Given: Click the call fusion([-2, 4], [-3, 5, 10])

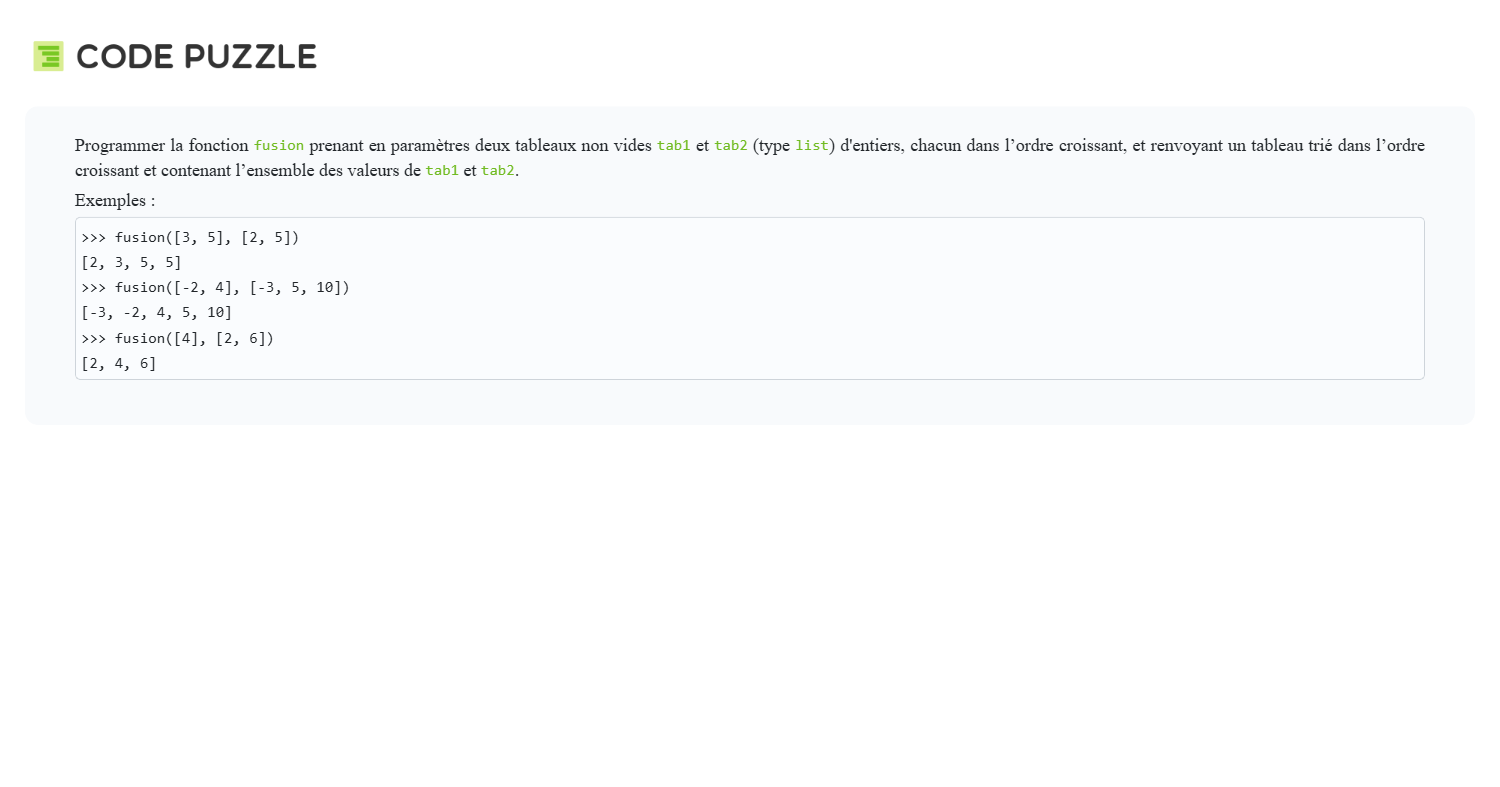Looking at the screenshot, I should (x=232, y=288).
